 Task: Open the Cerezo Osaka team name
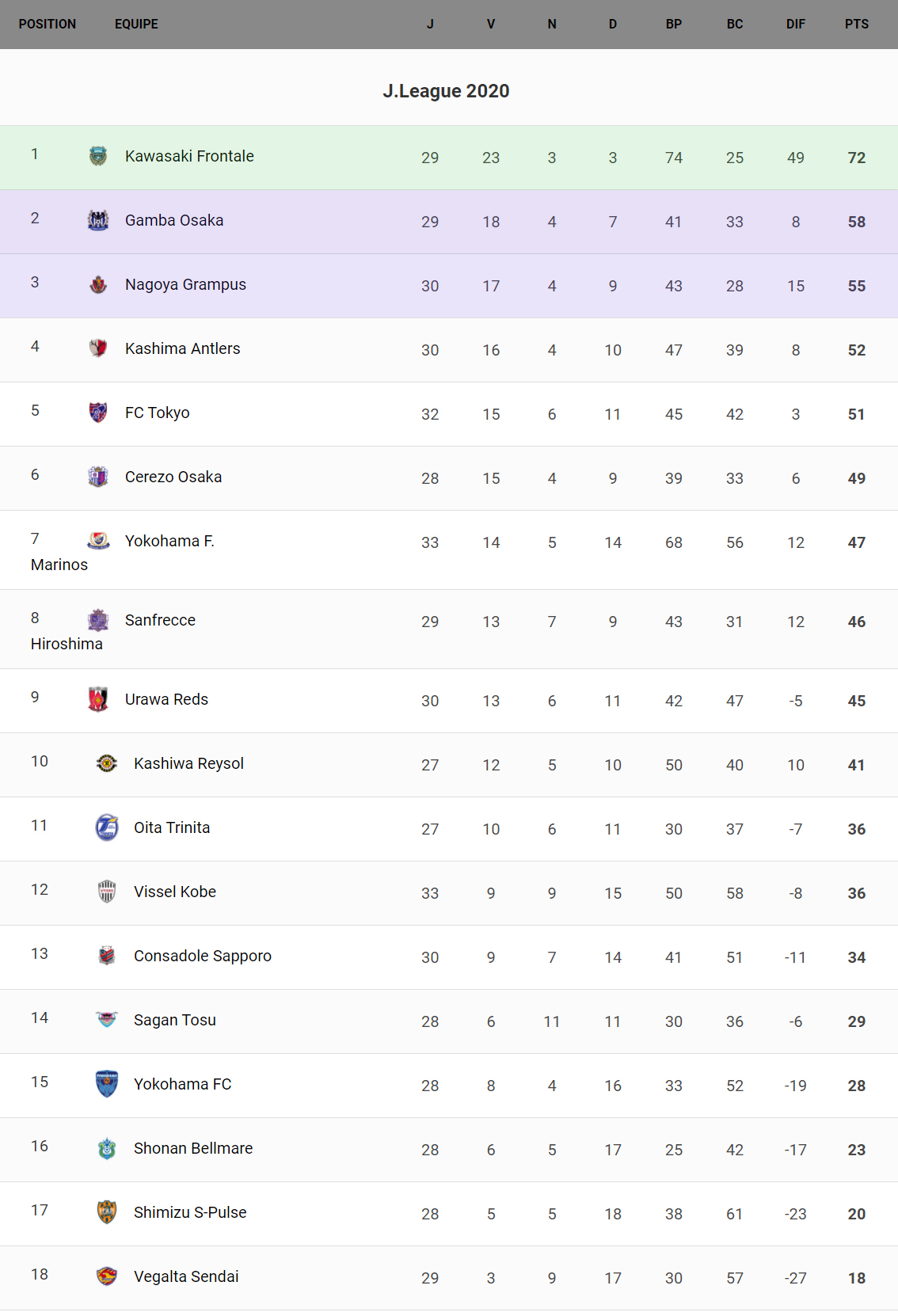[x=173, y=477]
